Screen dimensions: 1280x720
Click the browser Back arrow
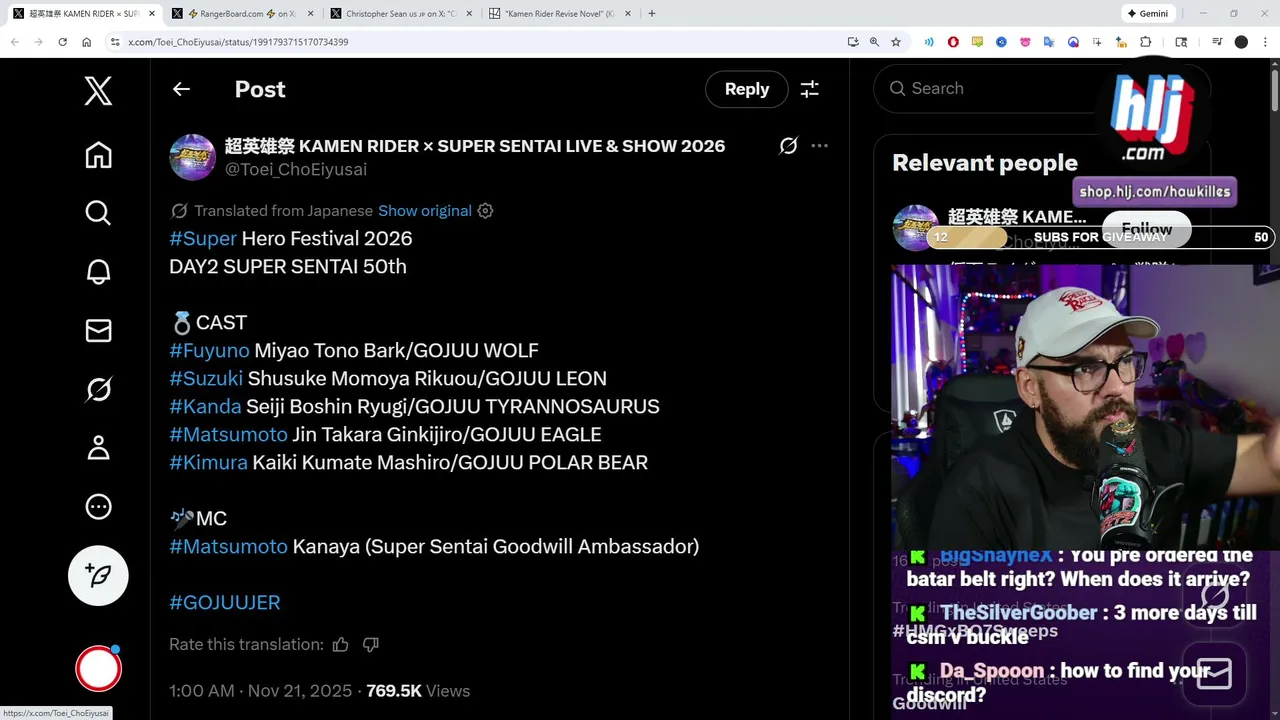(15, 42)
